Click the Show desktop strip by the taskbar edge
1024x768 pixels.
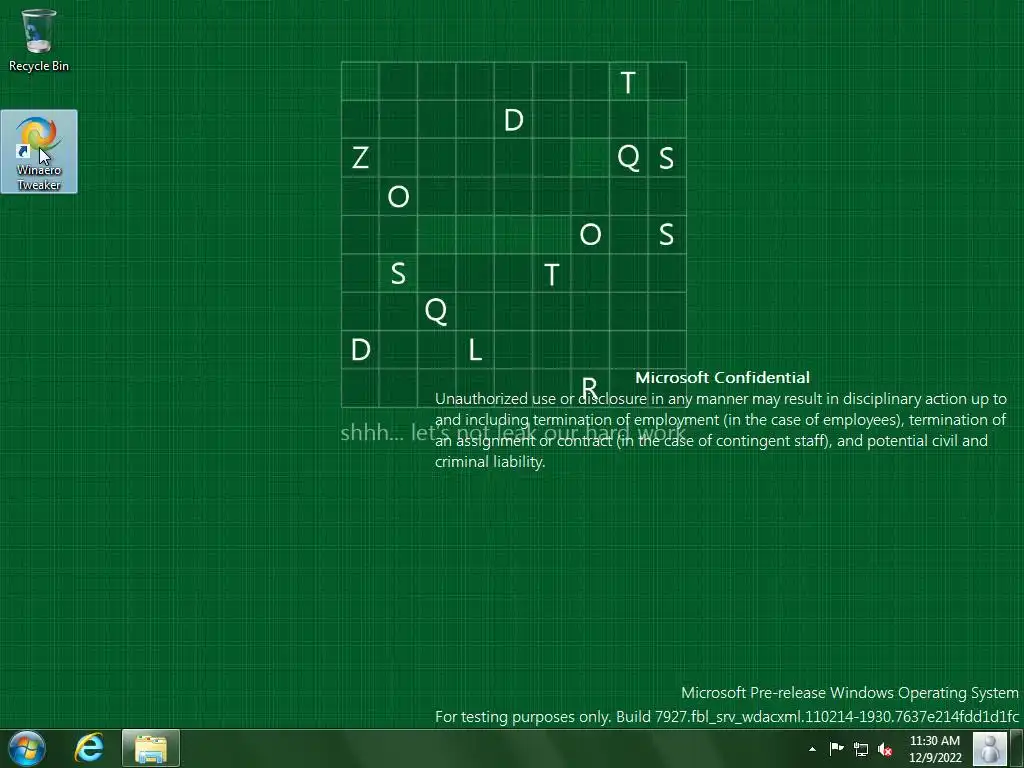[1017, 748]
